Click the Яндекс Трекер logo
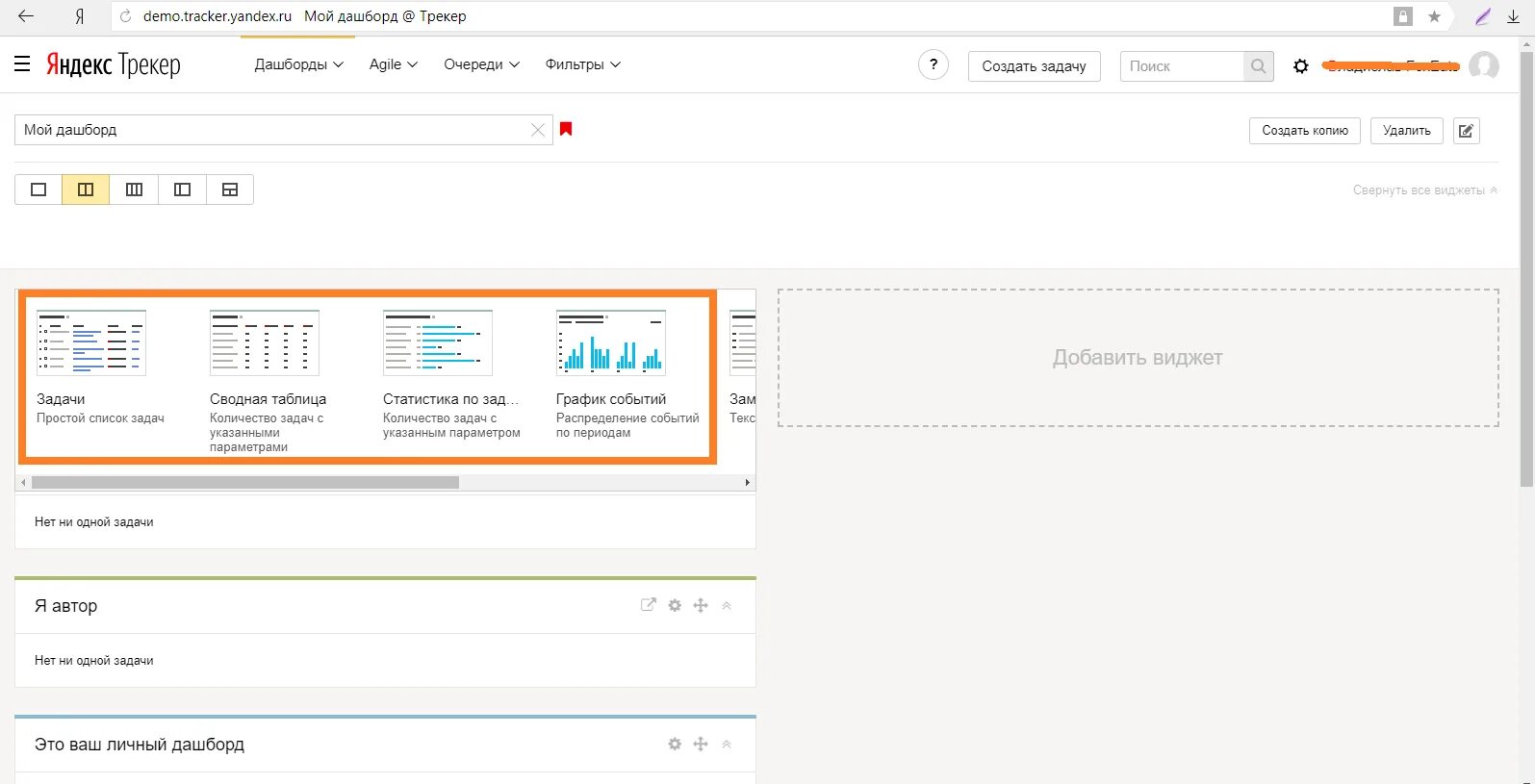Viewport: 1535px width, 784px height. pos(114,64)
